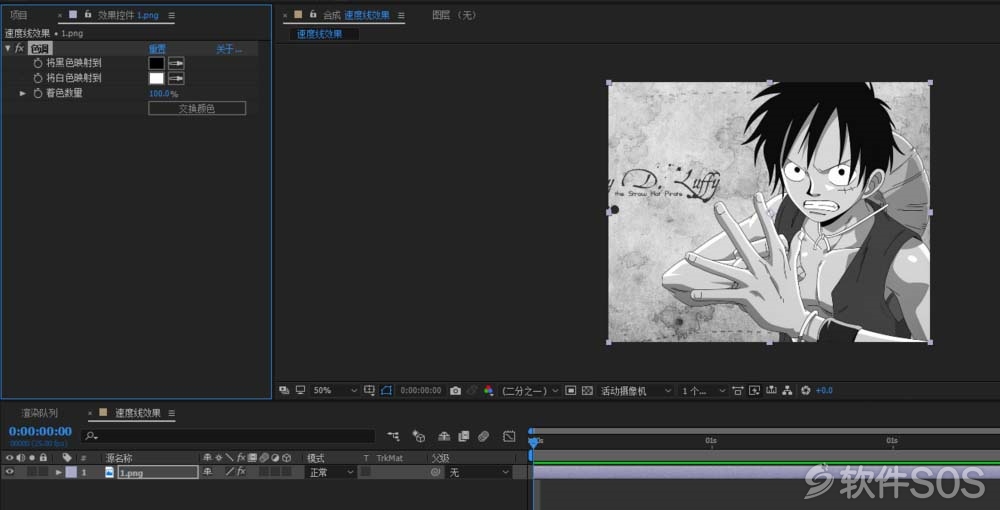Viewport: 1000px width, 510px height.
Task: Open the 速度线效果 timeline panel menu
Action: (x=172, y=413)
